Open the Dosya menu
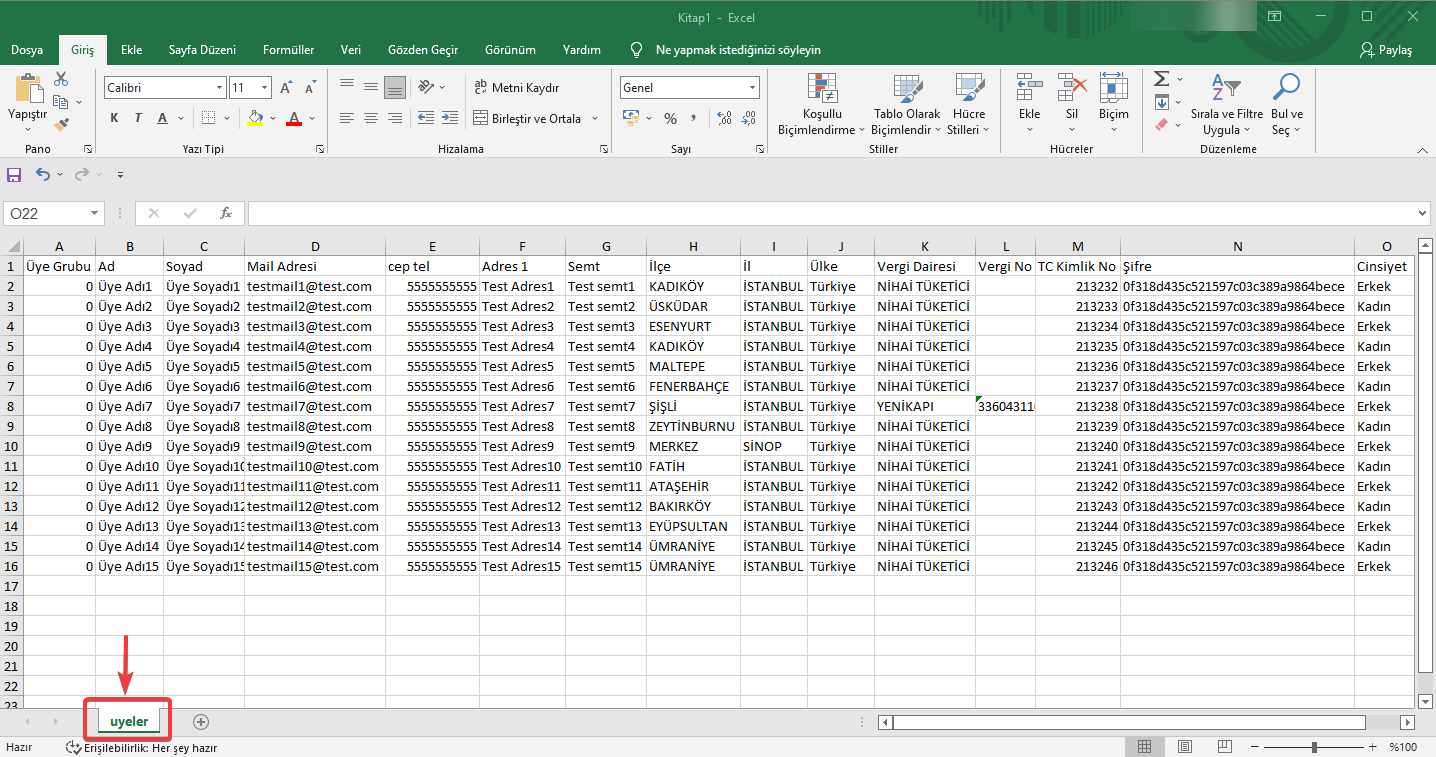Image resolution: width=1436 pixels, height=757 pixels. [27, 50]
